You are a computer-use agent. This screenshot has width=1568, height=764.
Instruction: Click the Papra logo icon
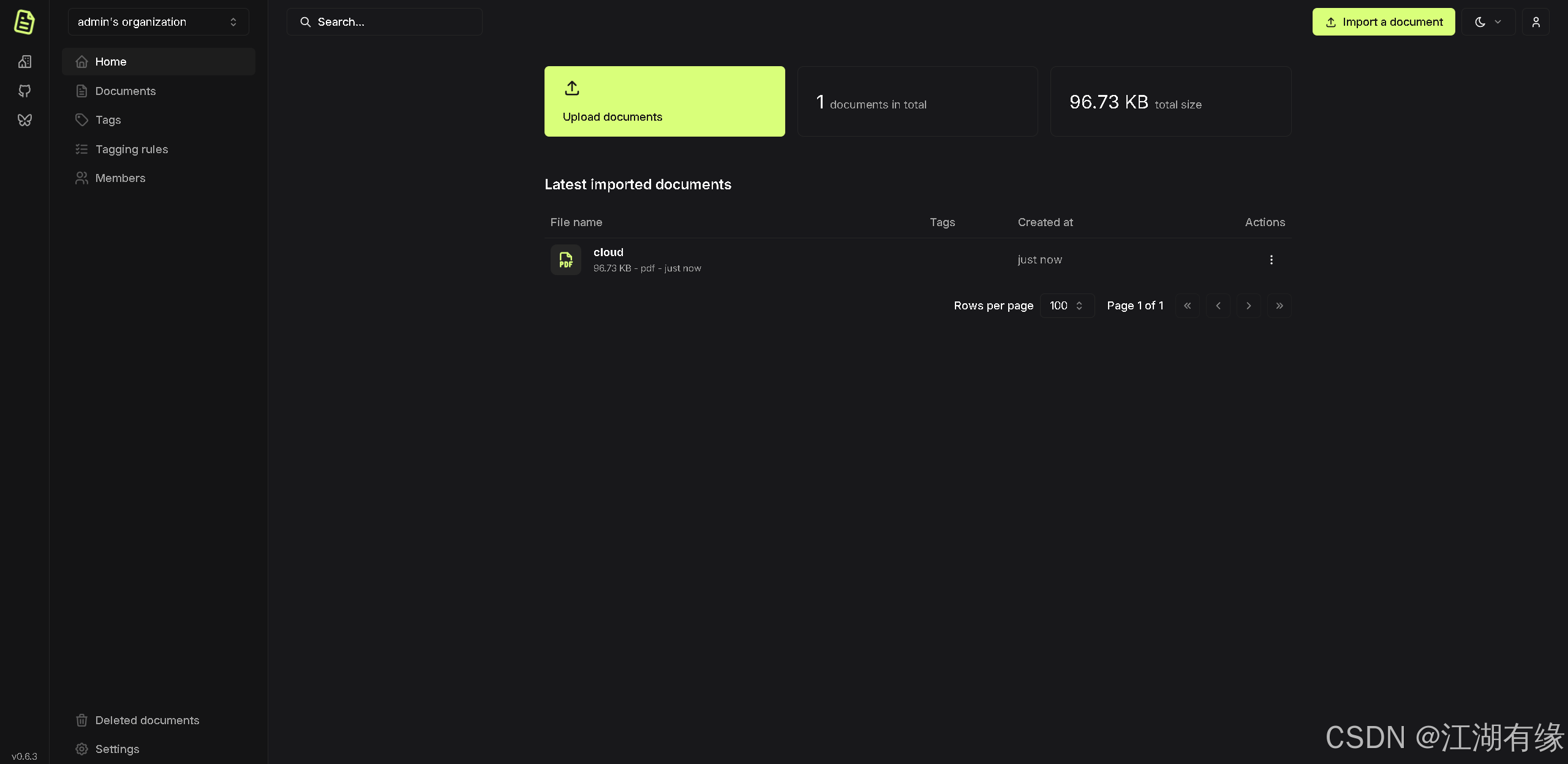[x=24, y=22]
